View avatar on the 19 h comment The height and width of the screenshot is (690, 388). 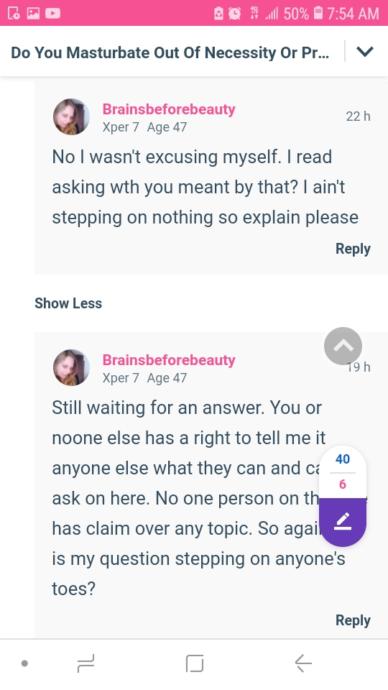pyautogui.click(x=71, y=367)
